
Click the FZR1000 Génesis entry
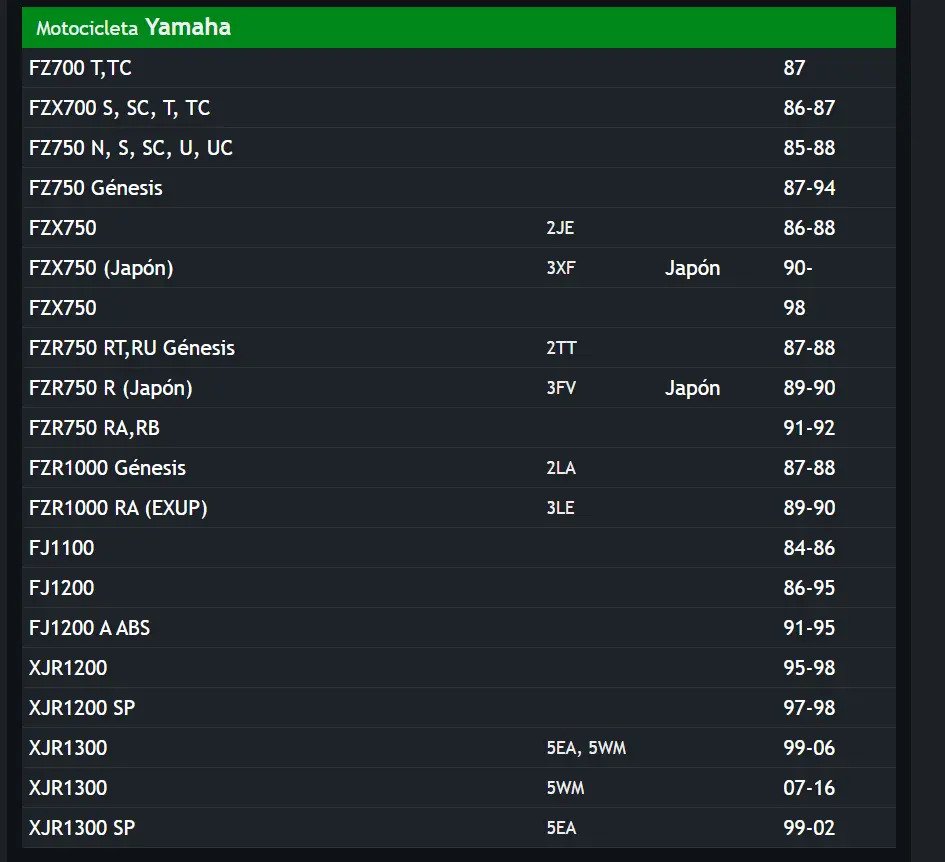tap(107, 468)
